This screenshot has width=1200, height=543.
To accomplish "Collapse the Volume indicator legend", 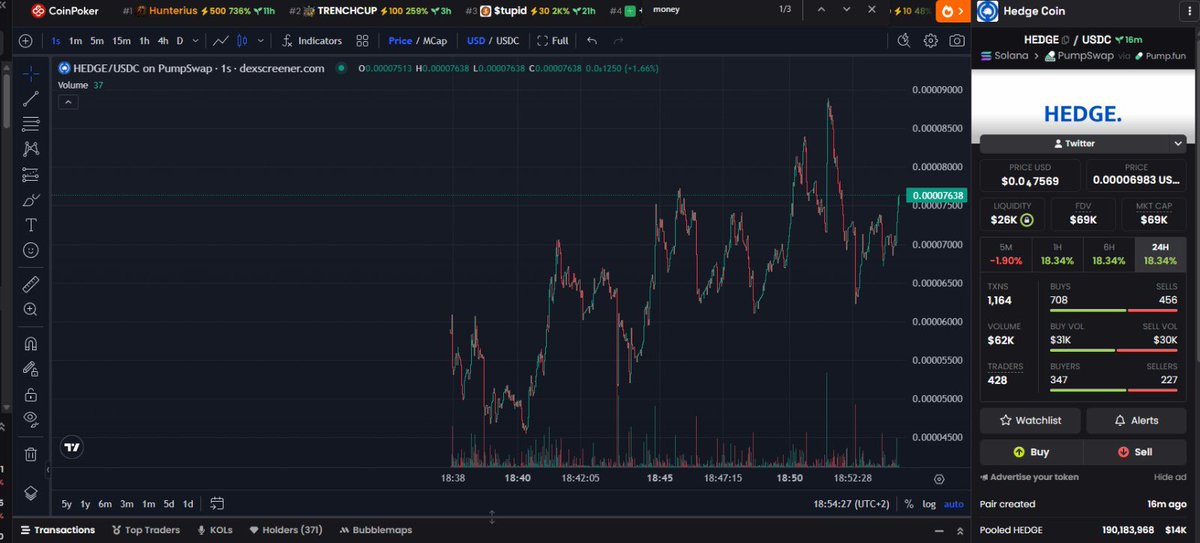I will [66, 101].
